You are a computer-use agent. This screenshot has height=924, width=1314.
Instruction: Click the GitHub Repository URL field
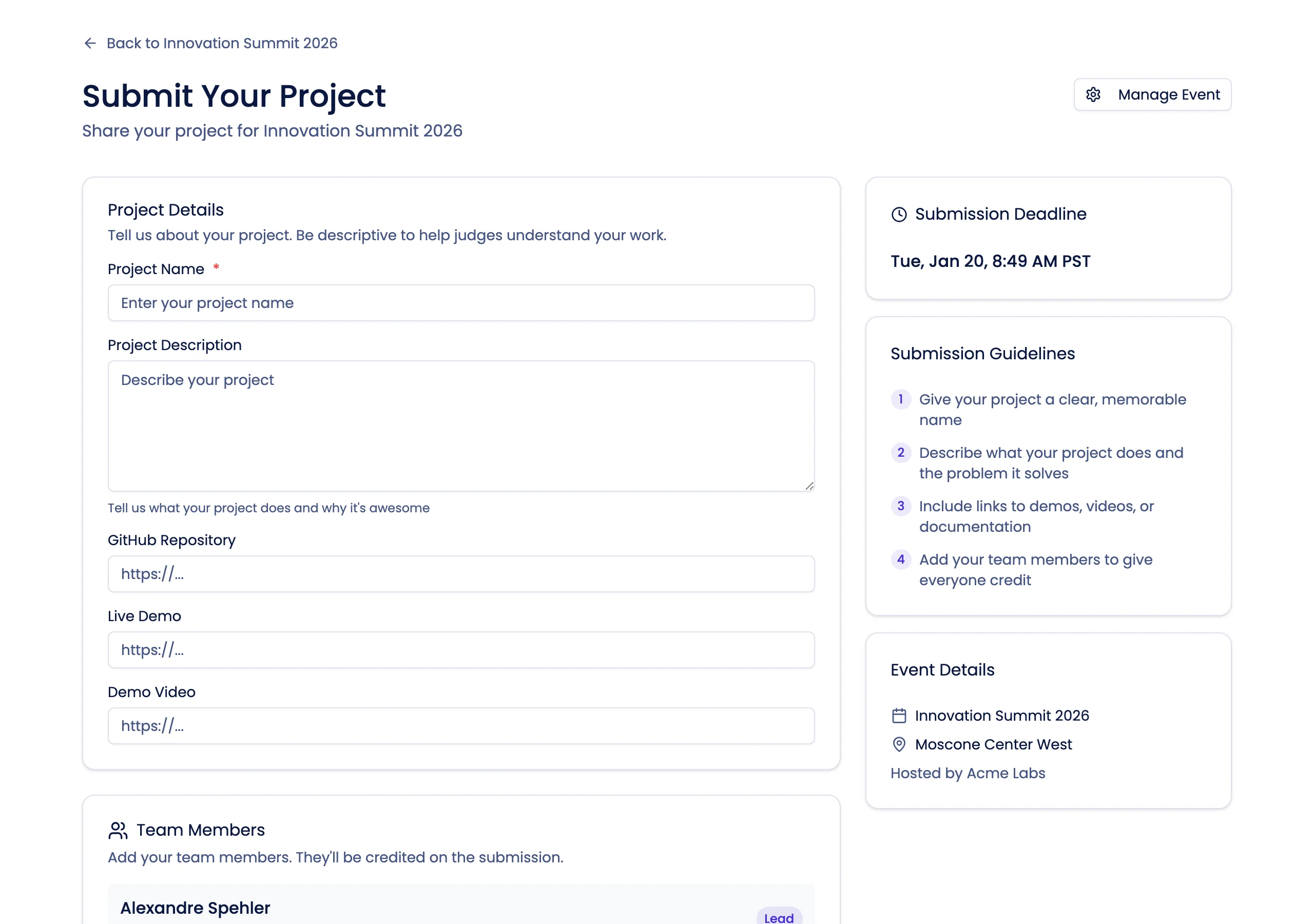tap(461, 573)
